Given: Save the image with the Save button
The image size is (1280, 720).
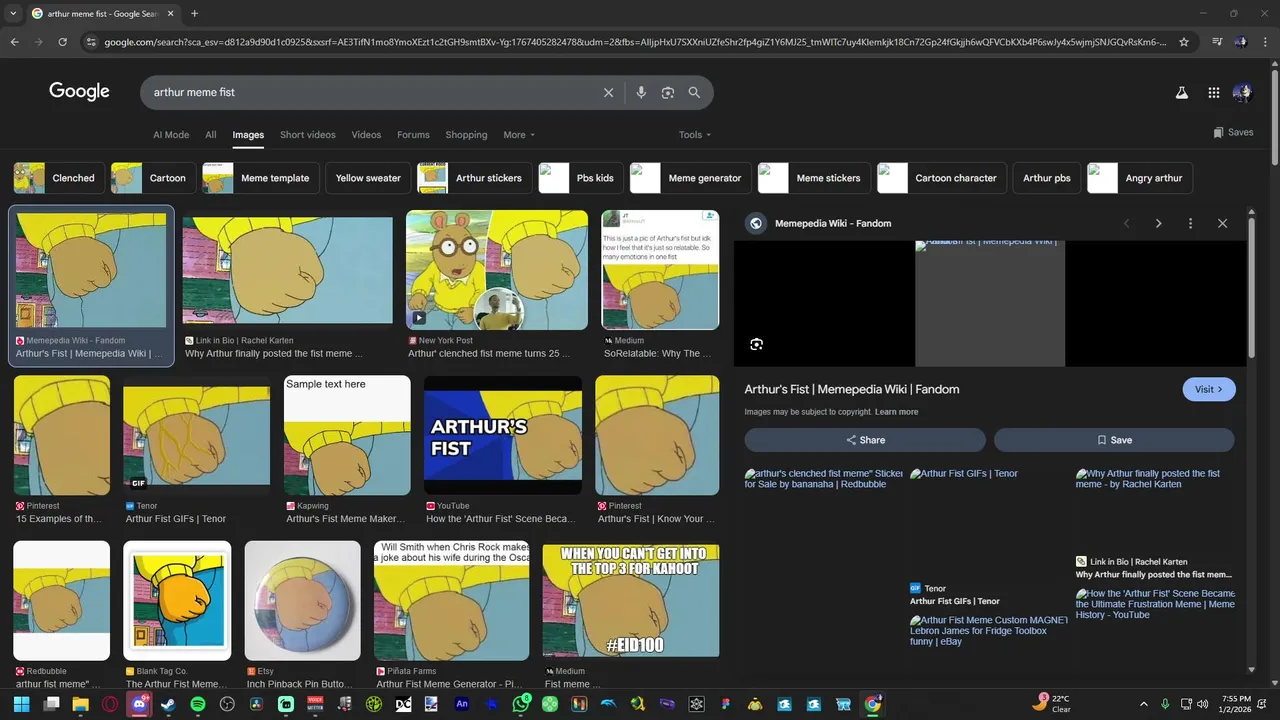Looking at the screenshot, I should (x=1114, y=440).
